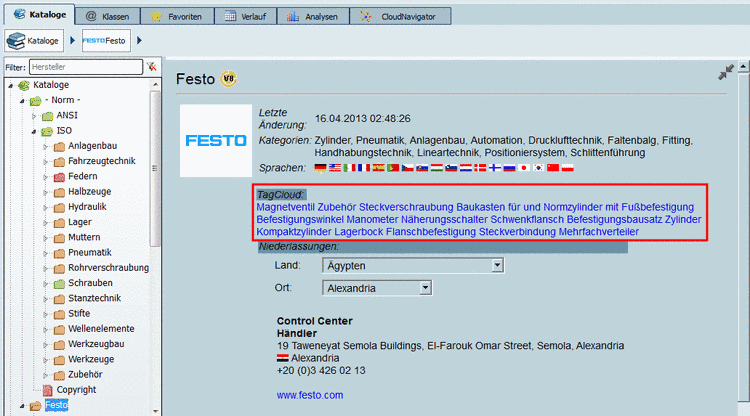Click the ANSI folder icon
This screenshot has width=750, height=416.
[x=47, y=116]
